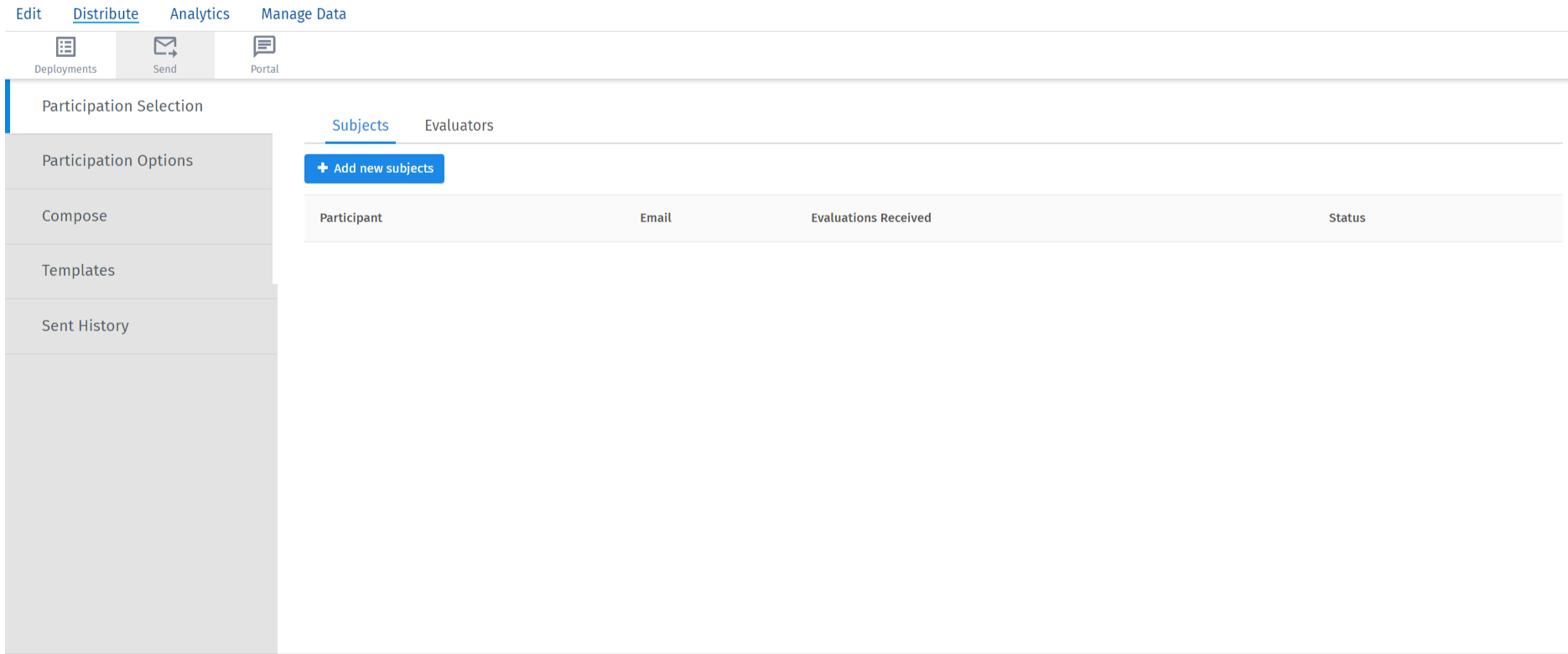
Task: Open the Analytics menu
Action: (200, 14)
